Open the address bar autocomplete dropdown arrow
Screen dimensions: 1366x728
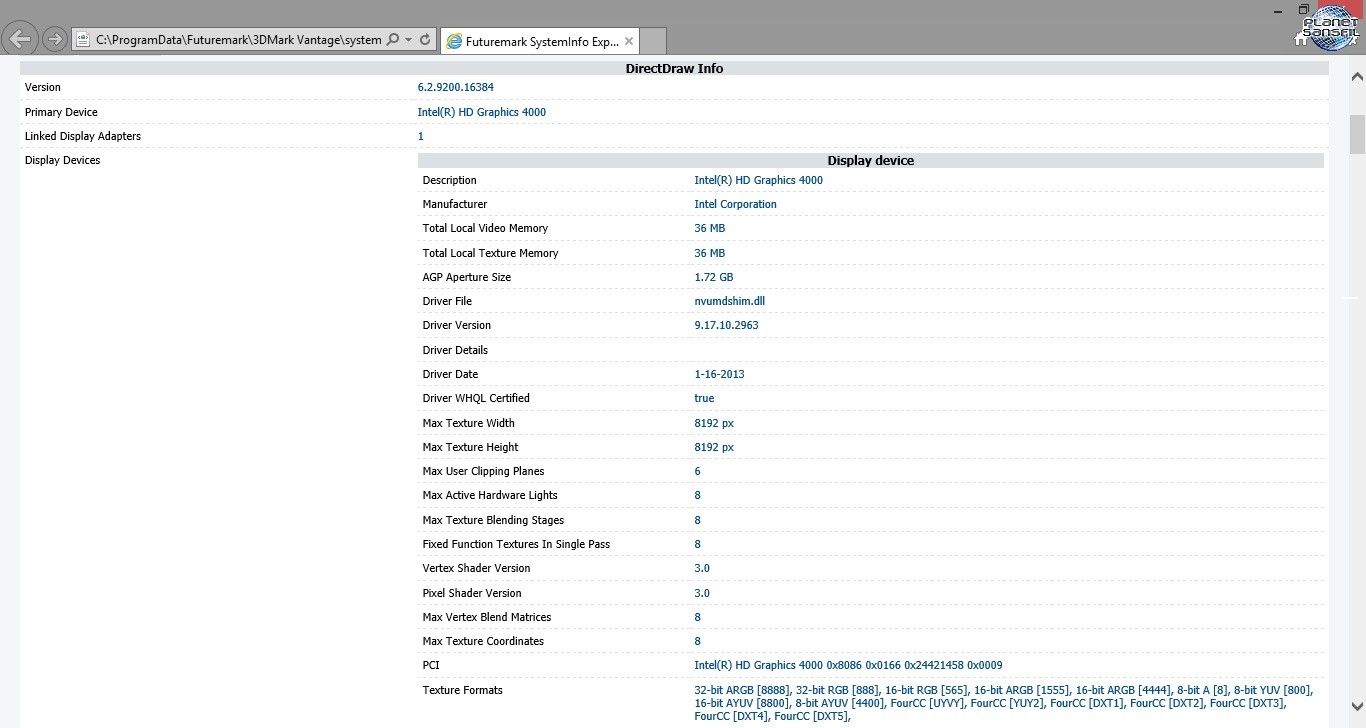click(409, 40)
